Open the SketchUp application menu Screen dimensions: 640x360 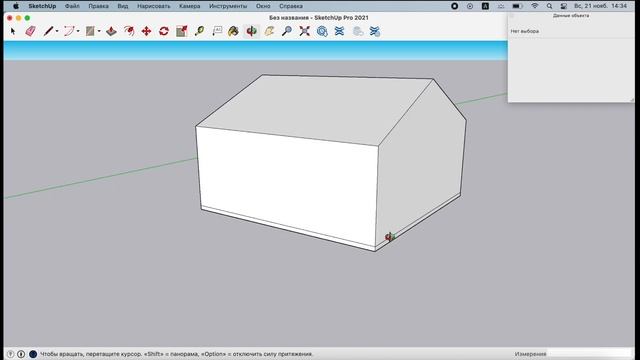click(42, 6)
